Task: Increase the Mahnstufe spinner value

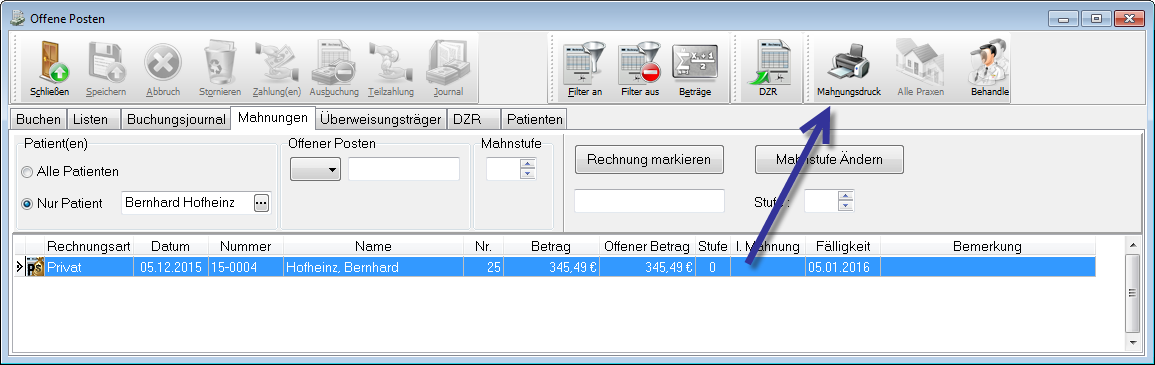Action: click(x=527, y=165)
